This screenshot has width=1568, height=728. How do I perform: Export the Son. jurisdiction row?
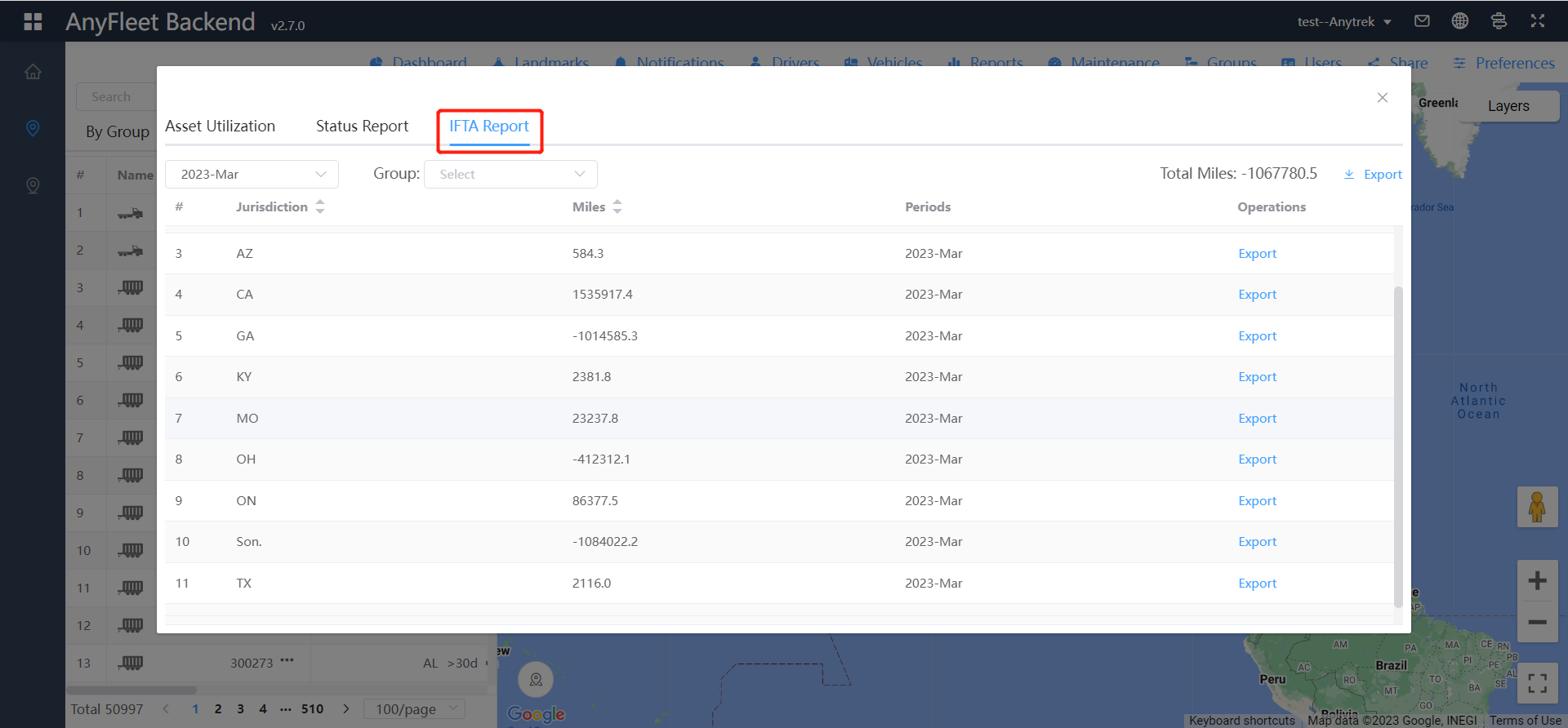point(1257,542)
